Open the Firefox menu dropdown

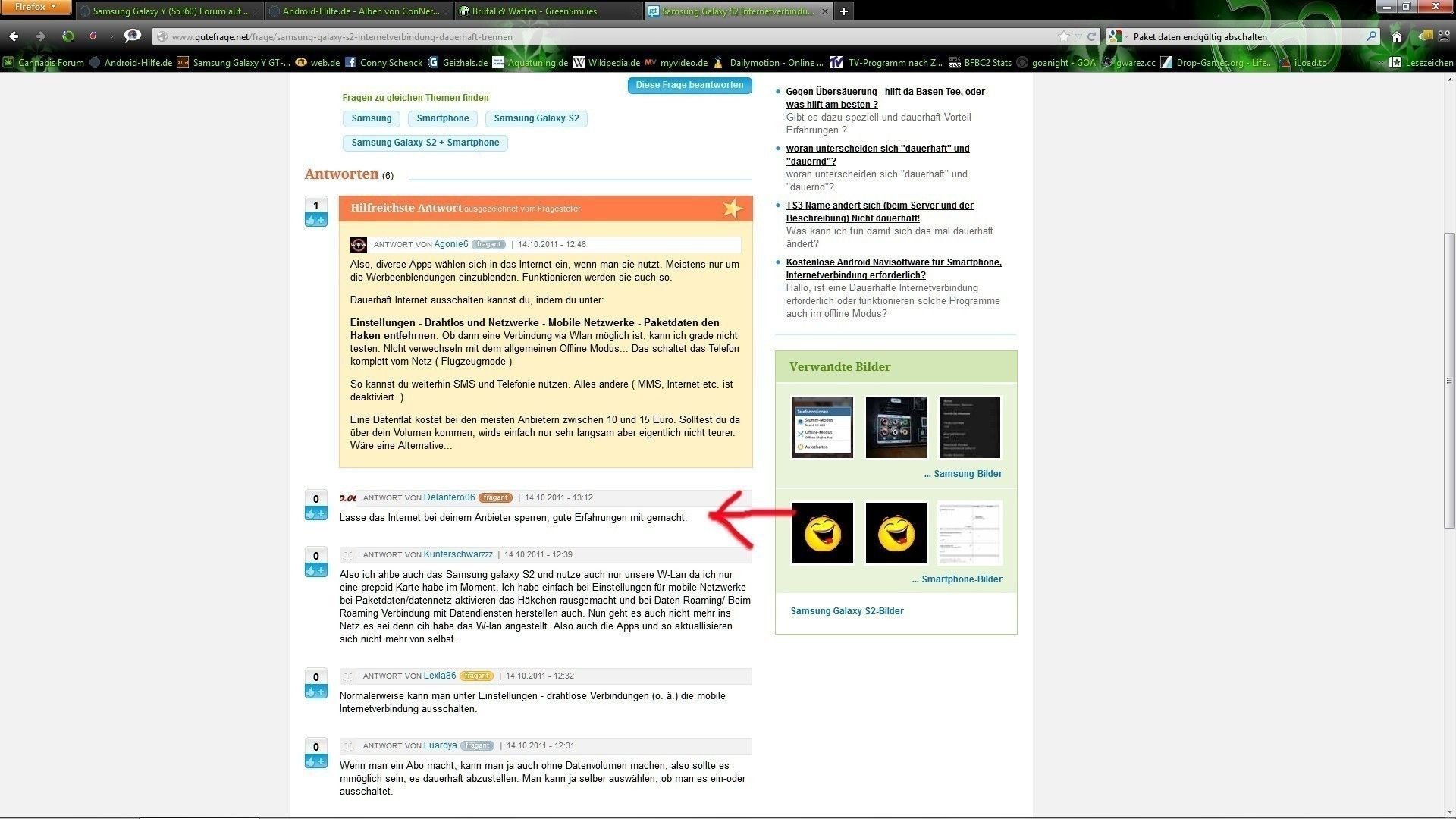[36, 7]
